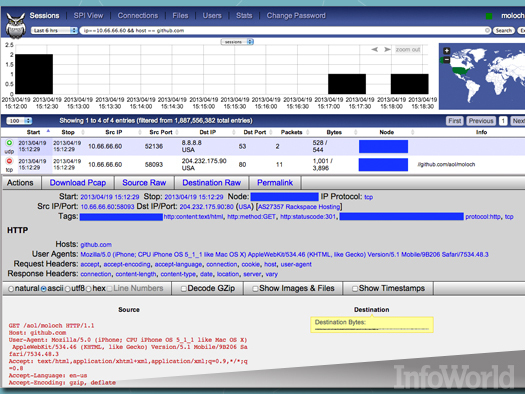Screen dimensions: 525x394
Task: Click the http:statuscode:301 tag
Action: click(x=308, y=217)
